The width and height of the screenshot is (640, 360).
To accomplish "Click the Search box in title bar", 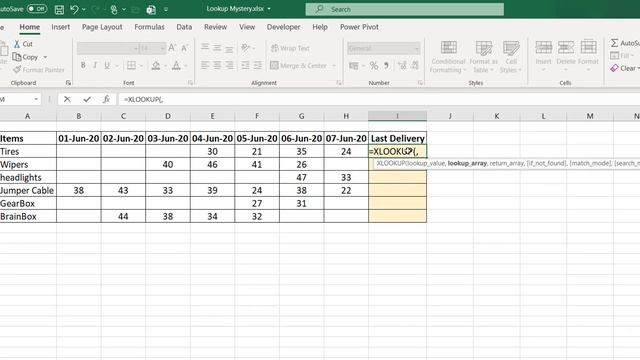I will click(404, 9).
